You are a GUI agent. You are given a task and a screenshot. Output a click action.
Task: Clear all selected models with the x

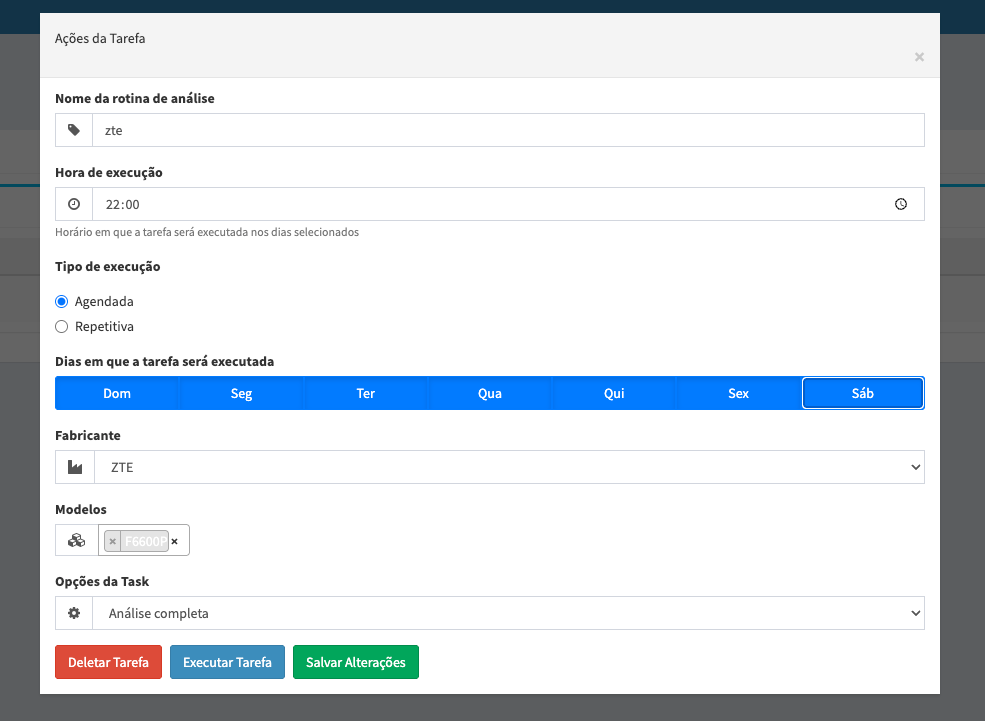[x=175, y=541]
